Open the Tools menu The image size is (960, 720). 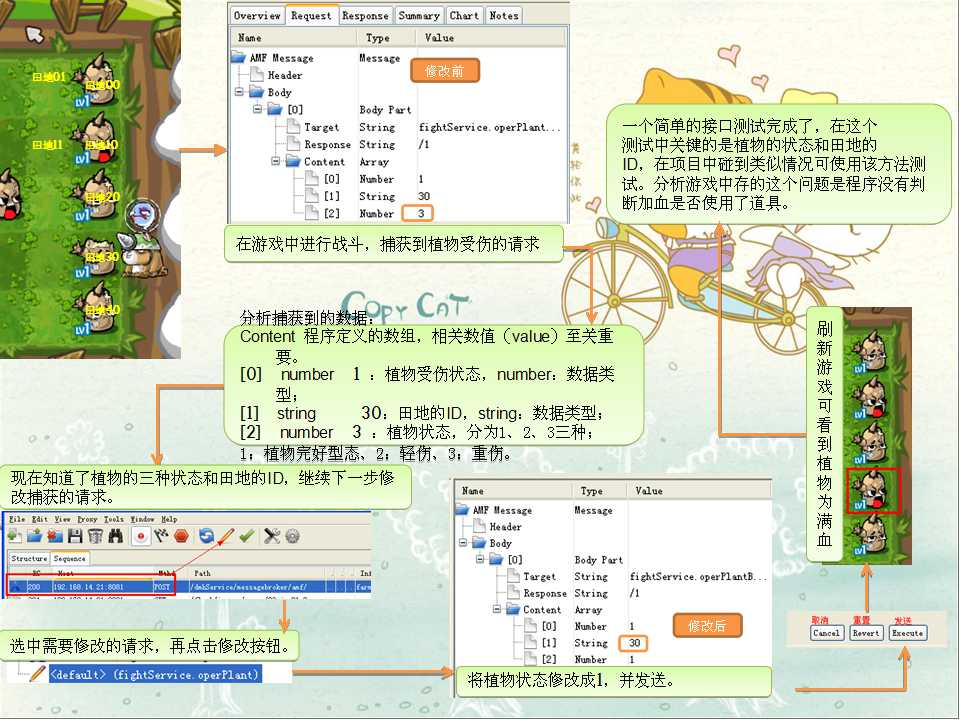(114, 519)
